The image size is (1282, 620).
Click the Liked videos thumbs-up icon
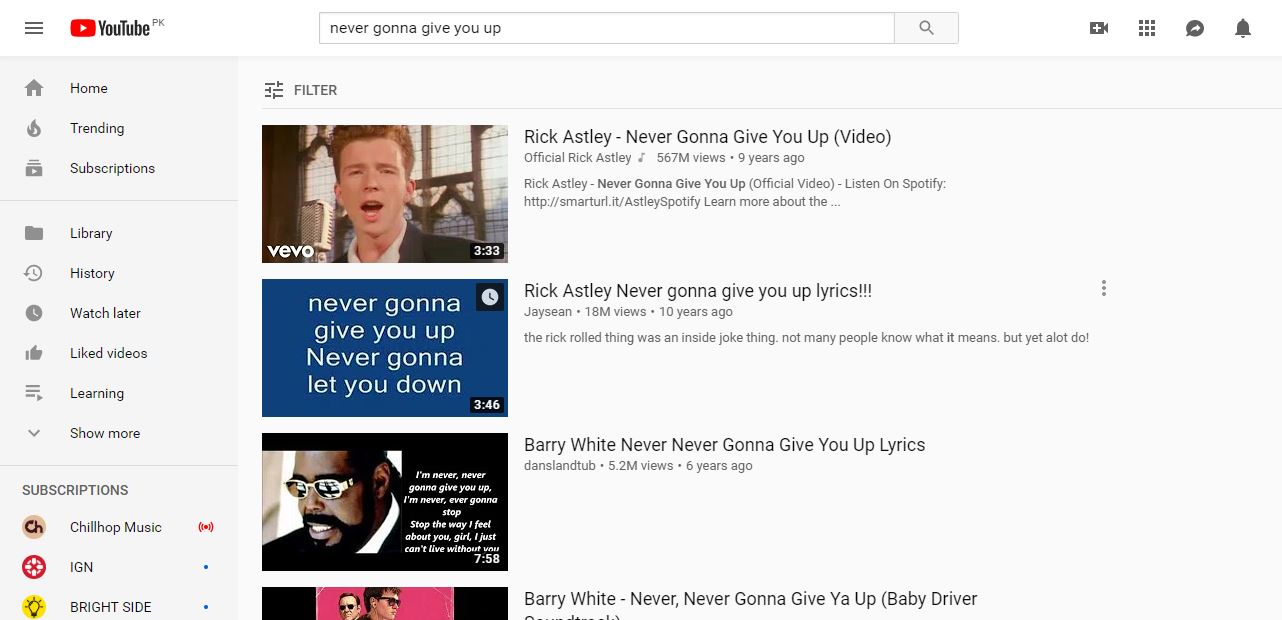[34, 353]
